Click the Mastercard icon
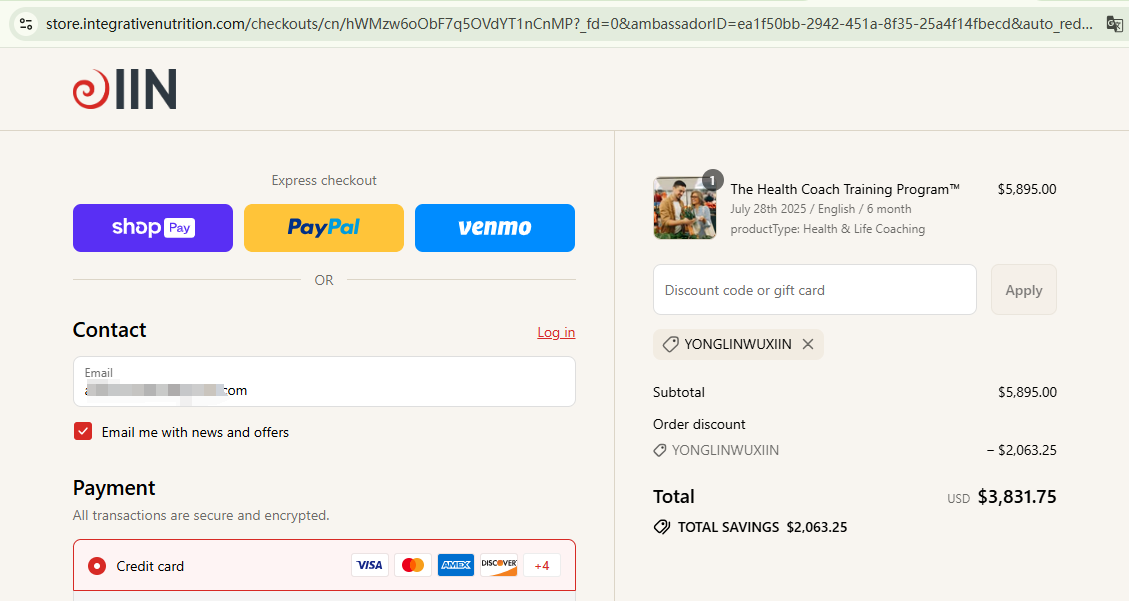Image resolution: width=1129 pixels, height=601 pixels. click(x=413, y=565)
